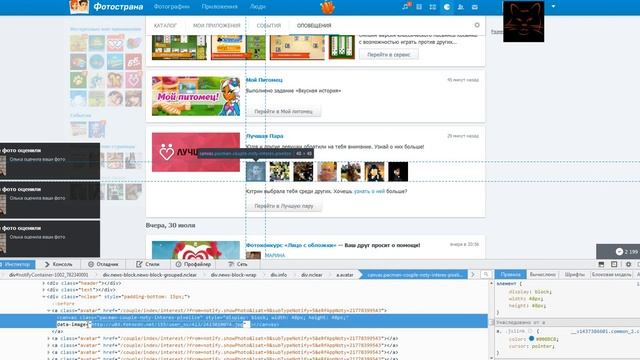The width and height of the screenshot is (640, 360).
Task: Open devtools settings gear icon
Action: coord(629,264)
